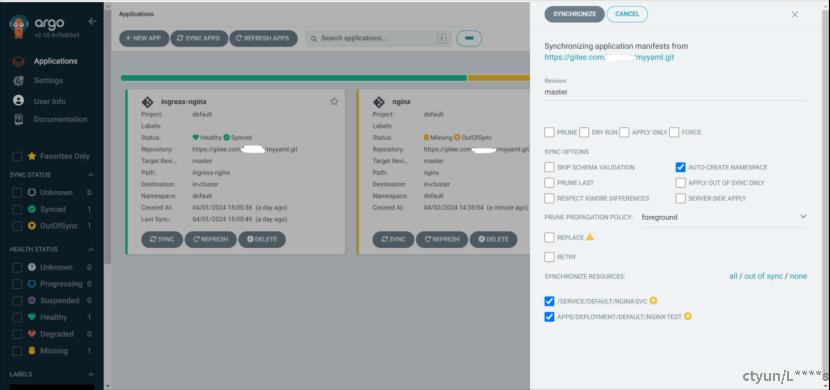This screenshot has width=830, height=390.
Task: Collapse the SYNC STATUS filter section
Action: click(91, 175)
